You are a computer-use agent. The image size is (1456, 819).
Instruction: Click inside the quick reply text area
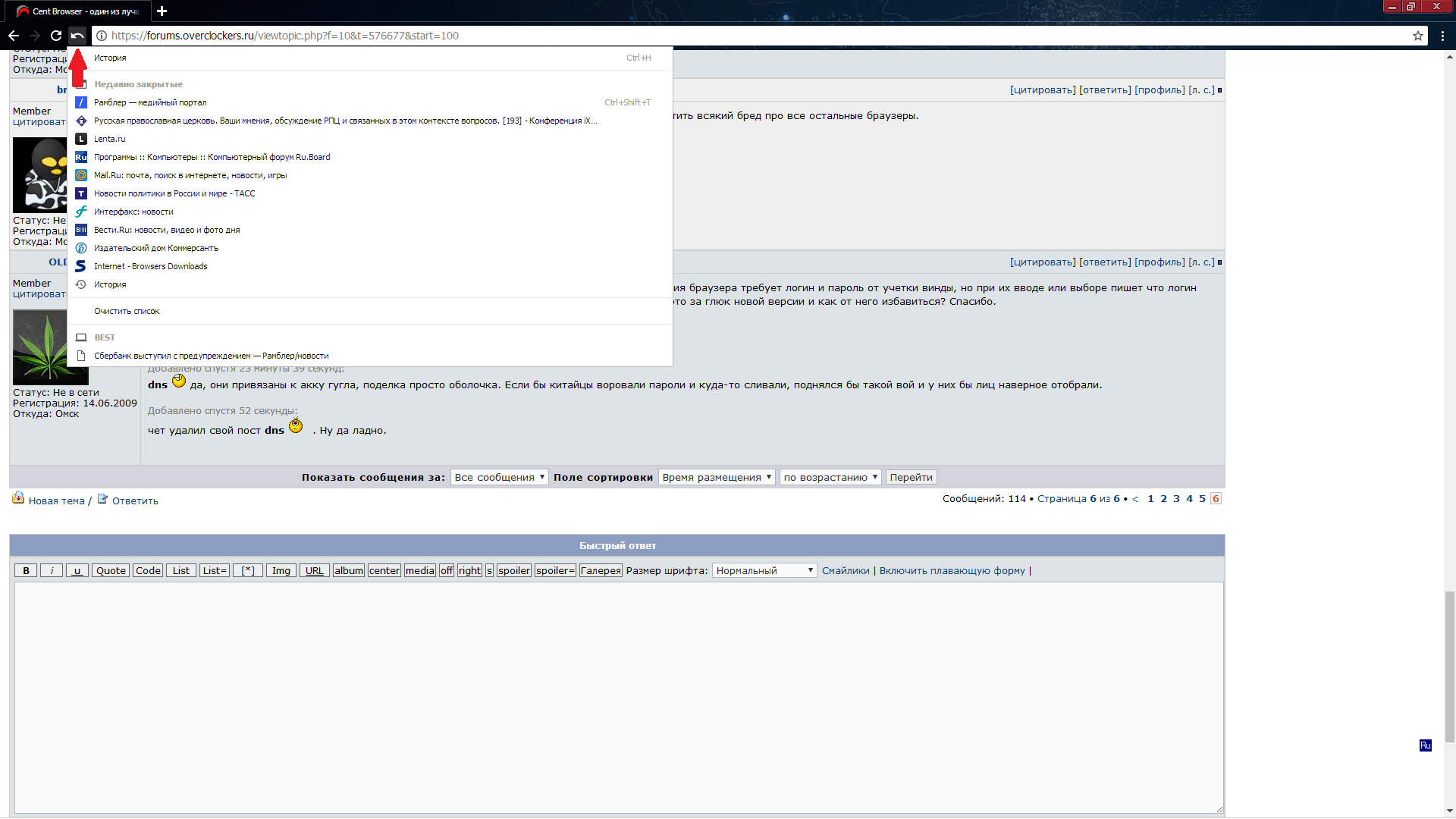tap(618, 698)
